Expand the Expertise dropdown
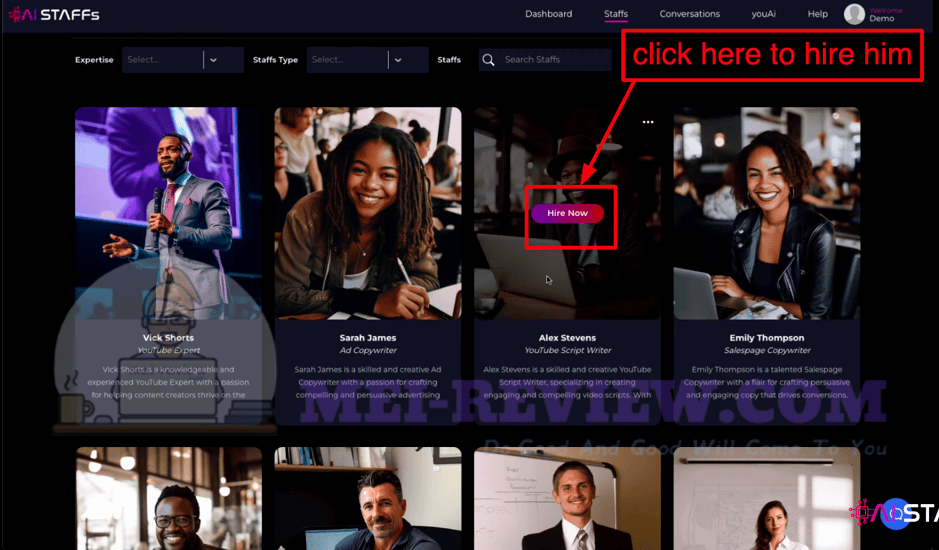 (183, 60)
